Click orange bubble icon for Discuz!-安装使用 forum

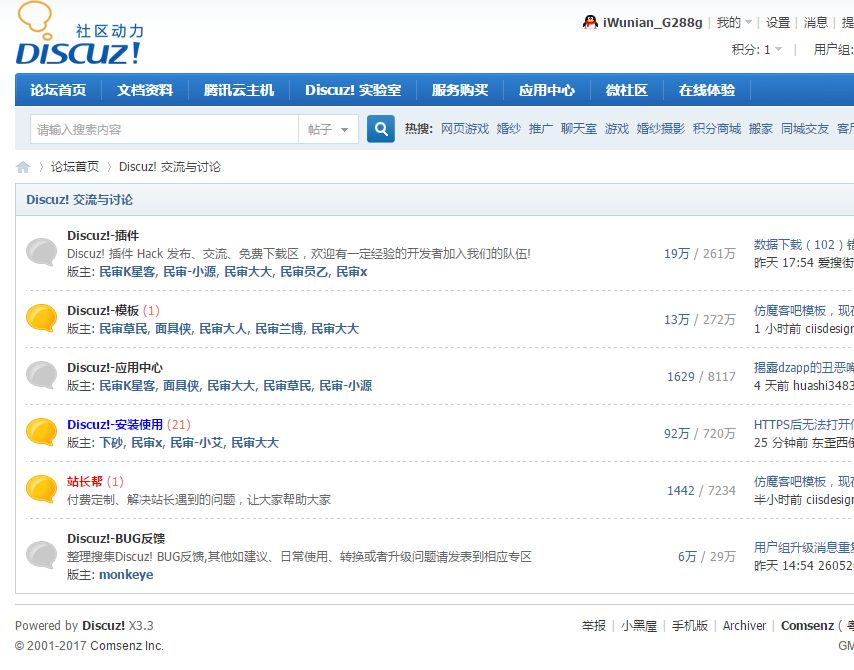[x=41, y=433]
